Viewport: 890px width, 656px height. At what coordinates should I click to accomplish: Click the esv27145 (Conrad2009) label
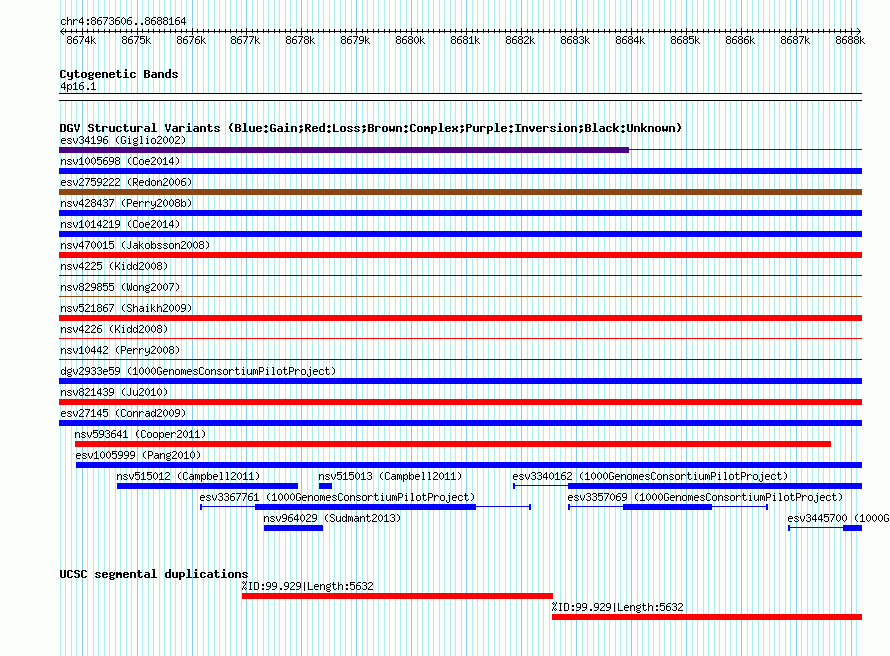click(x=123, y=413)
